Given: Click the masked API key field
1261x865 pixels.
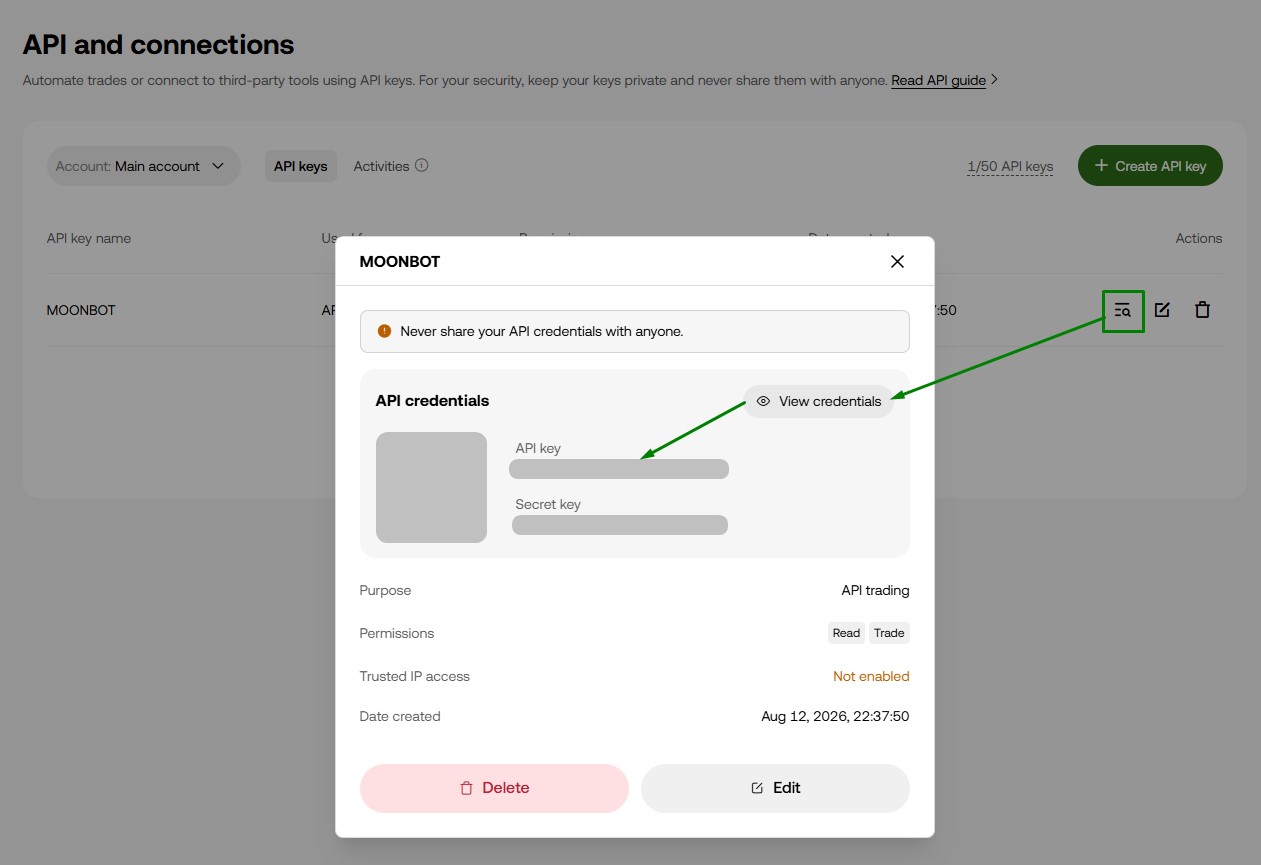Looking at the screenshot, I should [619, 469].
